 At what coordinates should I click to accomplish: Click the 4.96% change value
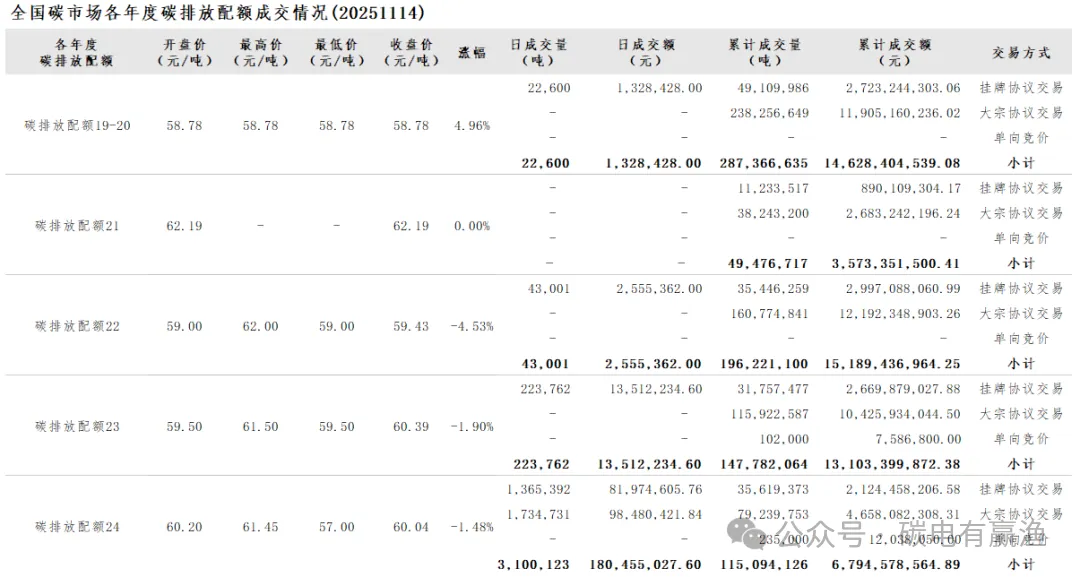click(x=472, y=126)
